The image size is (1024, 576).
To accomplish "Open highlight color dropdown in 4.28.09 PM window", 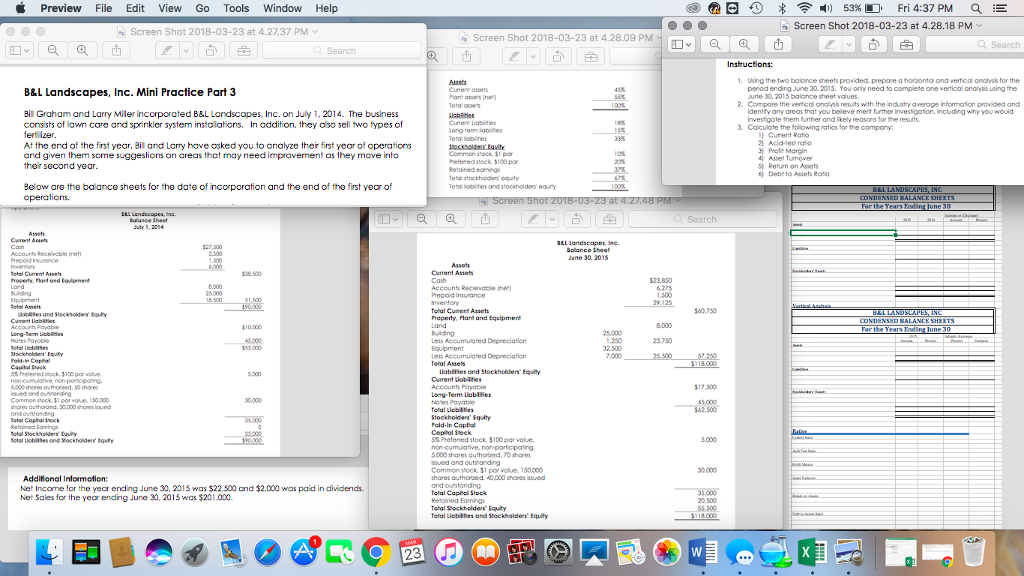I will 533,57.
